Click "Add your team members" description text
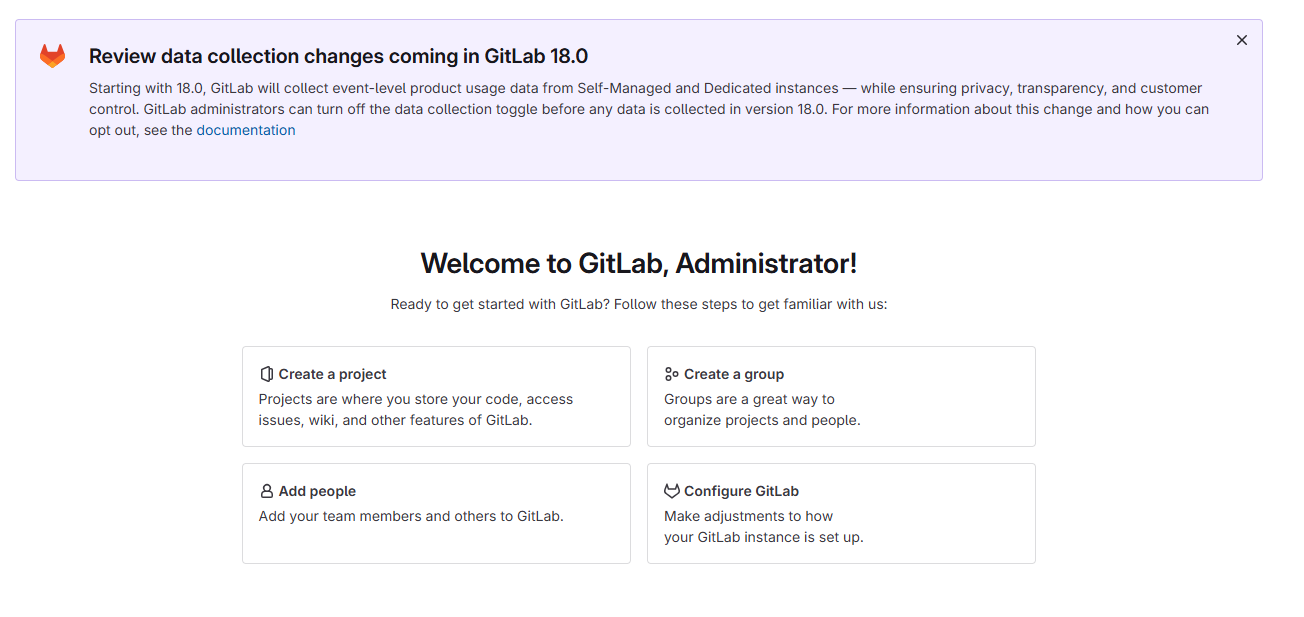Screen dimensions: 1304x617 coord(411,517)
